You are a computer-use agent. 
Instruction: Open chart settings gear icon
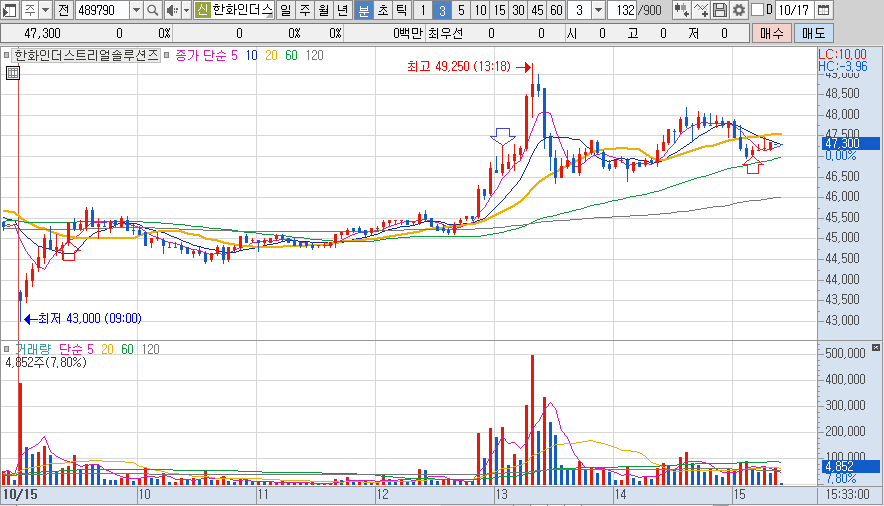[x=739, y=10]
